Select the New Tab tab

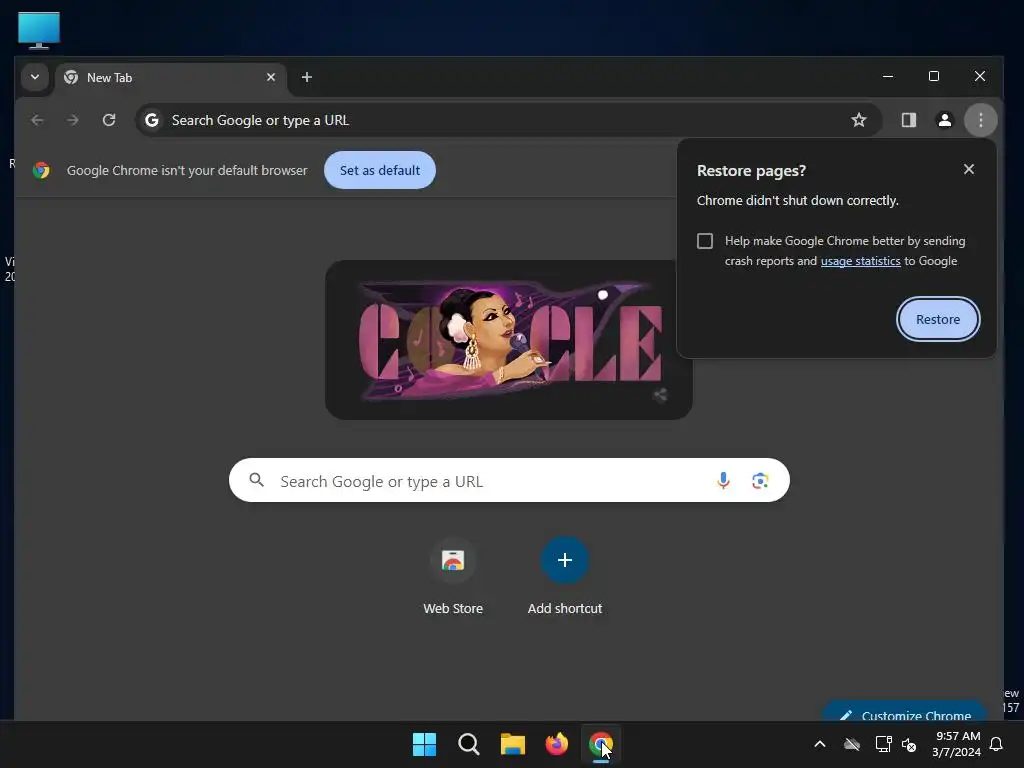170,78
